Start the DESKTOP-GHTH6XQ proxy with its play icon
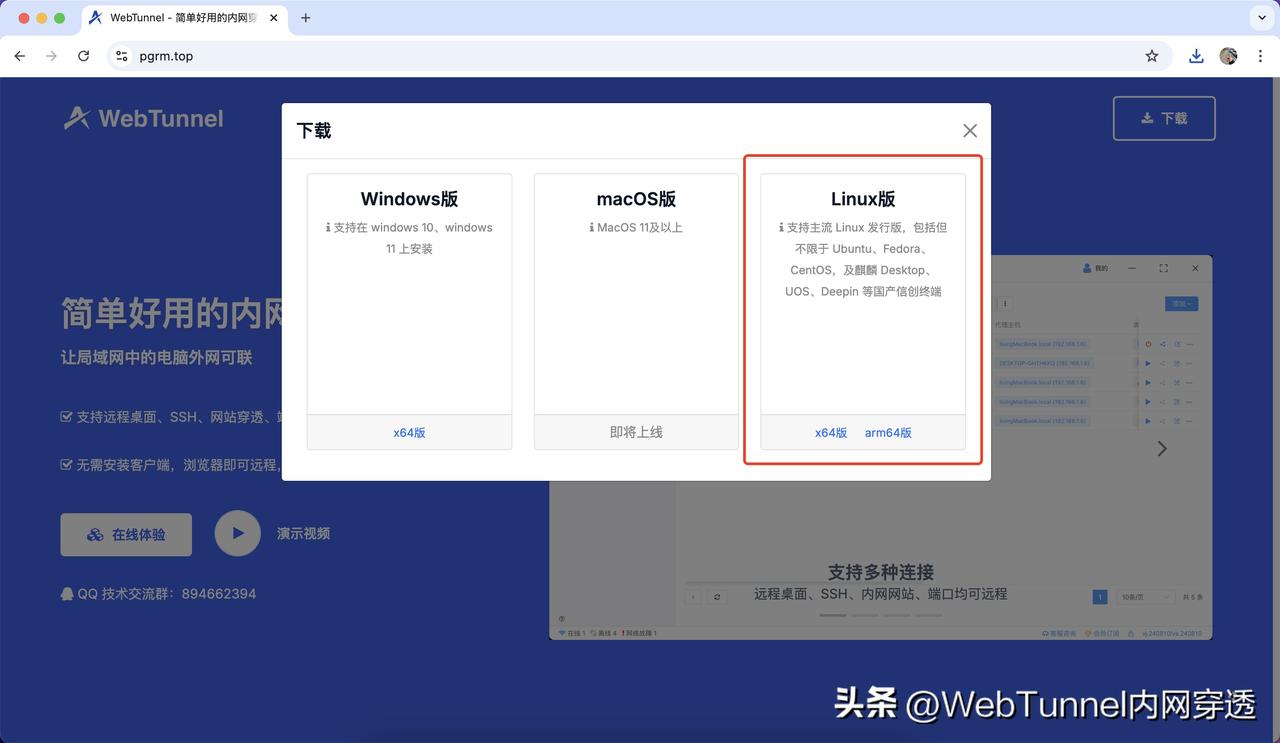Image resolution: width=1280 pixels, height=743 pixels. 1148,363
